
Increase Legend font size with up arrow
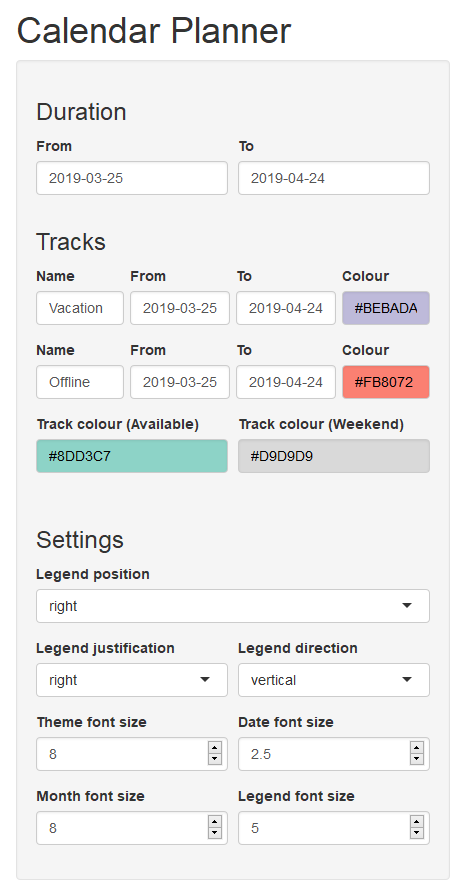tap(417, 823)
